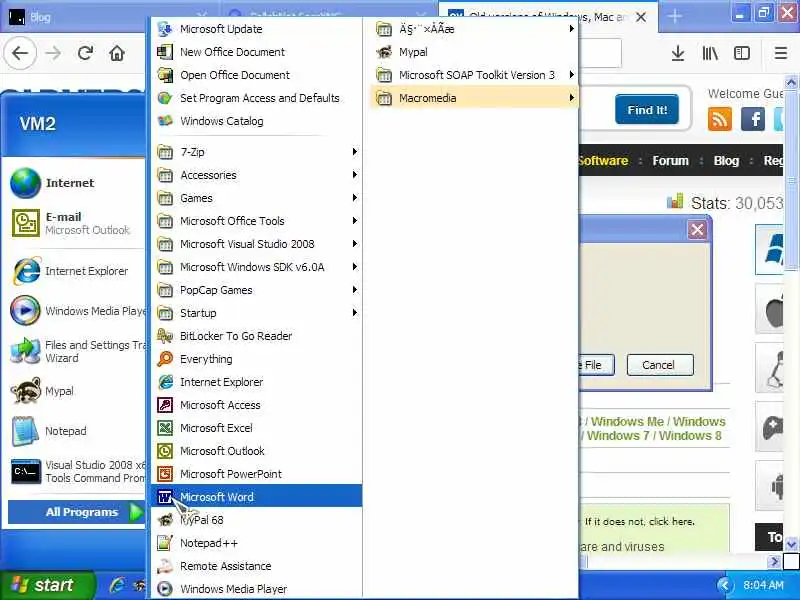800x600 pixels.
Task: Reload the page with browser refresh icon
Action: (x=85, y=53)
